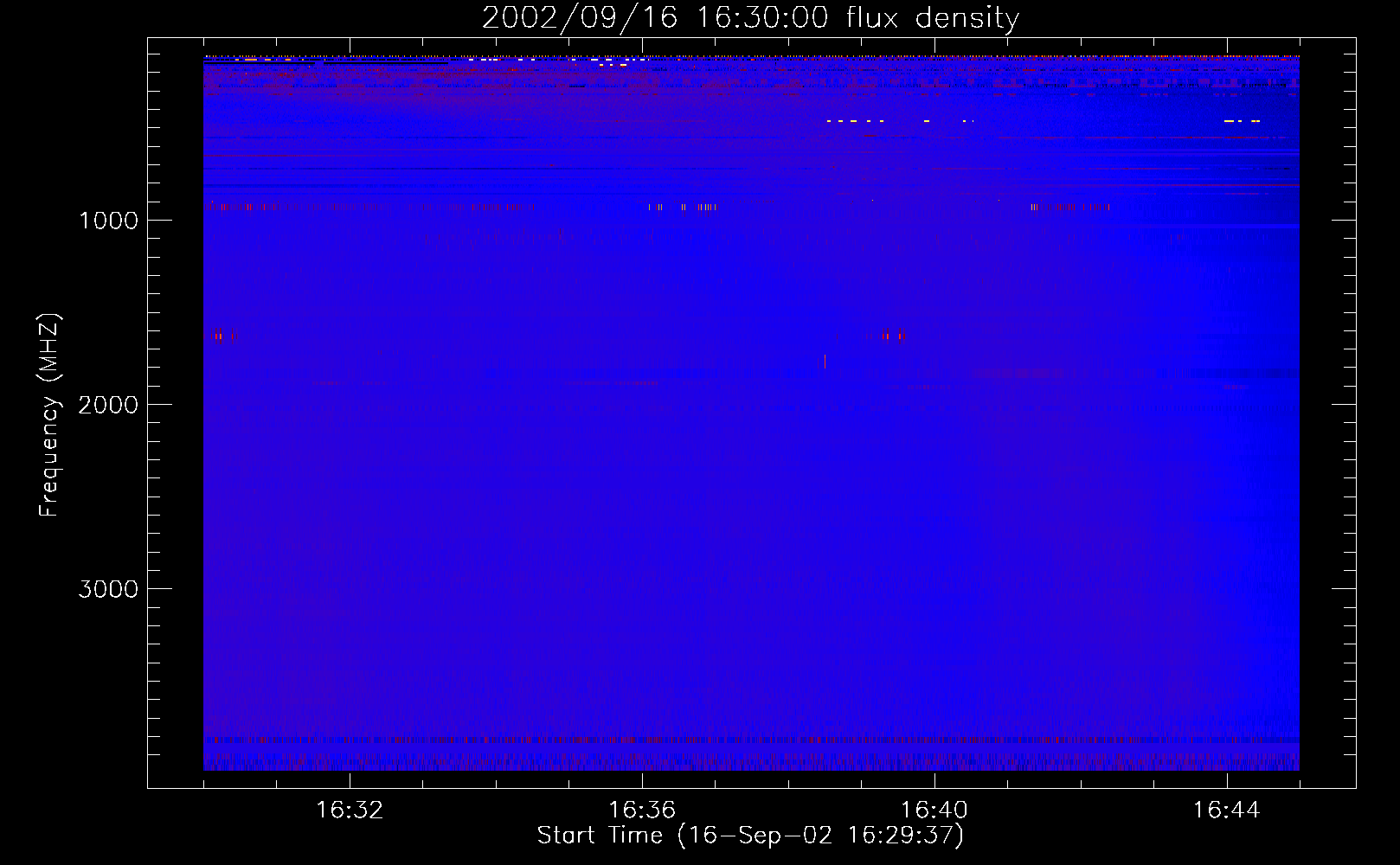
Task: Click the '3000' frequency tick label
Action: tap(108, 589)
